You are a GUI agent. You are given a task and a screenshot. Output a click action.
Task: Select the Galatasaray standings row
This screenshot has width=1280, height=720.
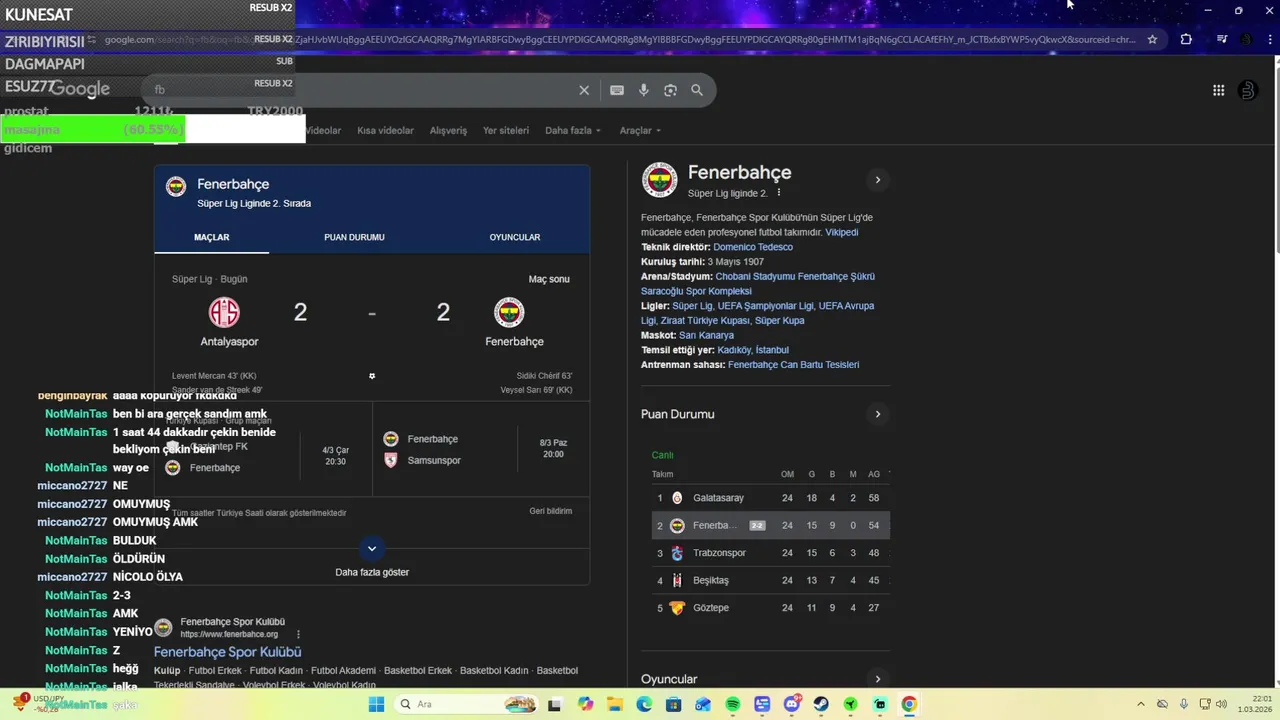pyautogui.click(x=770, y=498)
